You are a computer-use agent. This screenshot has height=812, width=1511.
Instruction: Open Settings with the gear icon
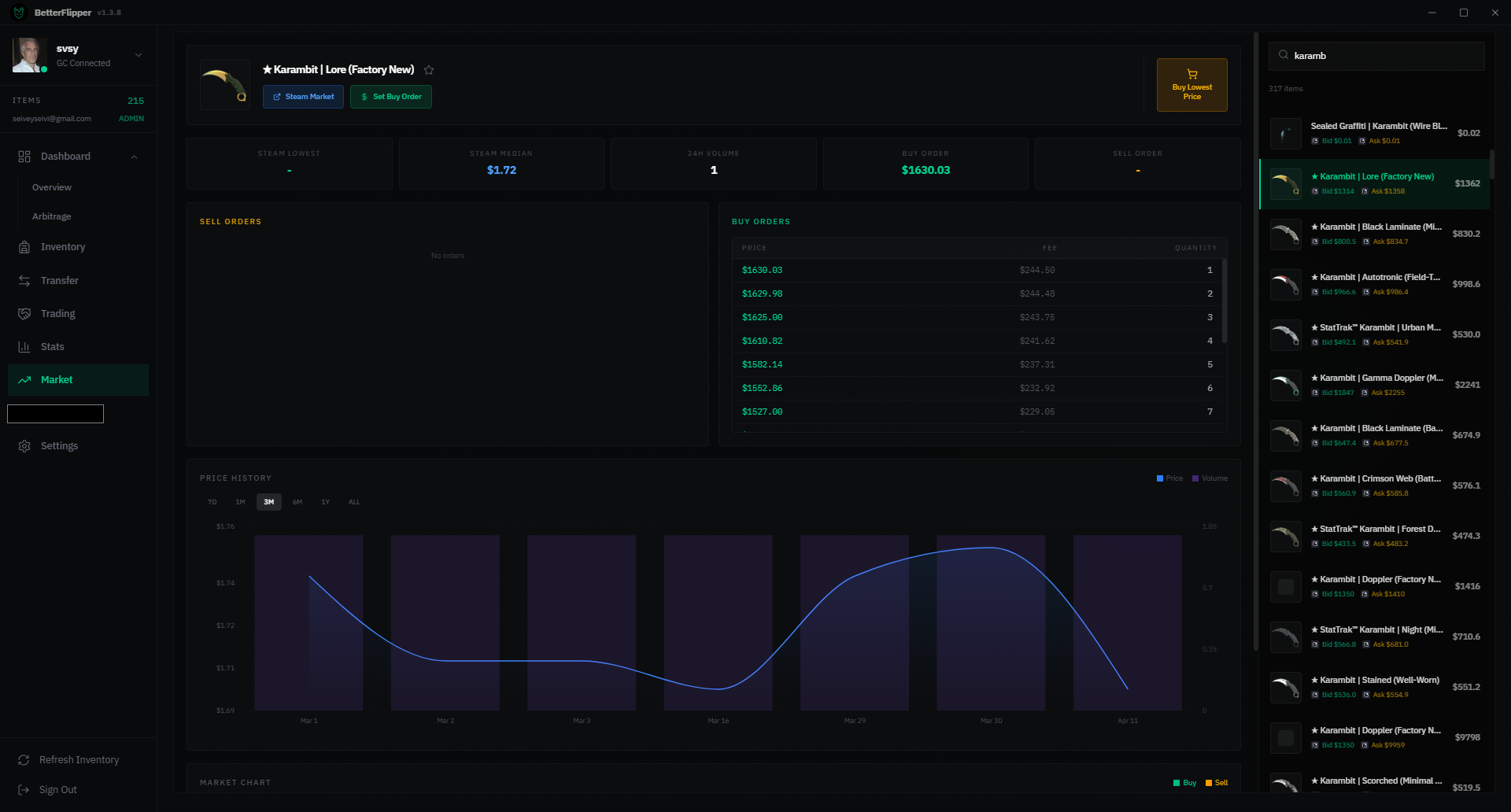coord(23,445)
